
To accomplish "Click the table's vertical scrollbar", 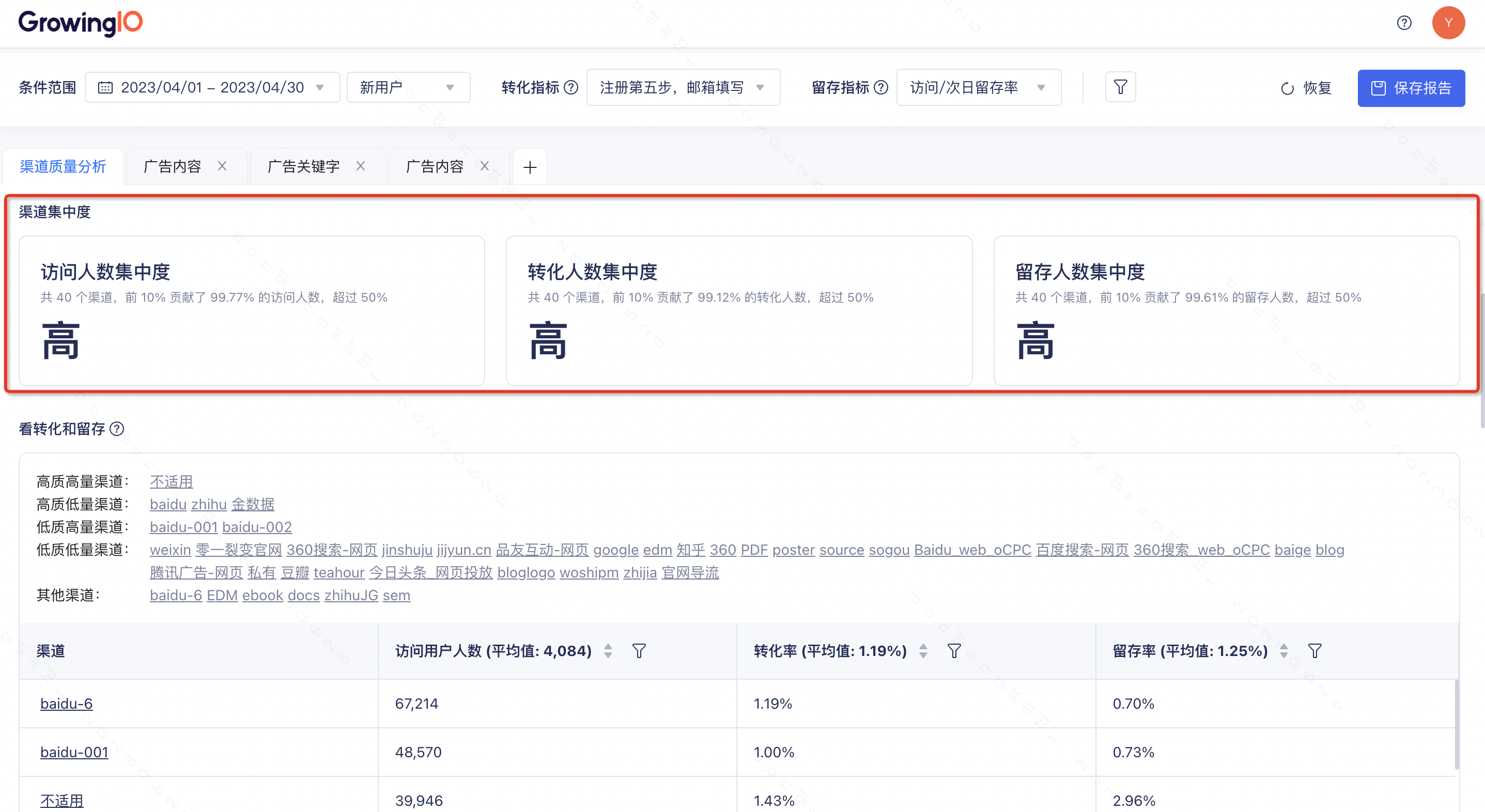I will (1457, 724).
